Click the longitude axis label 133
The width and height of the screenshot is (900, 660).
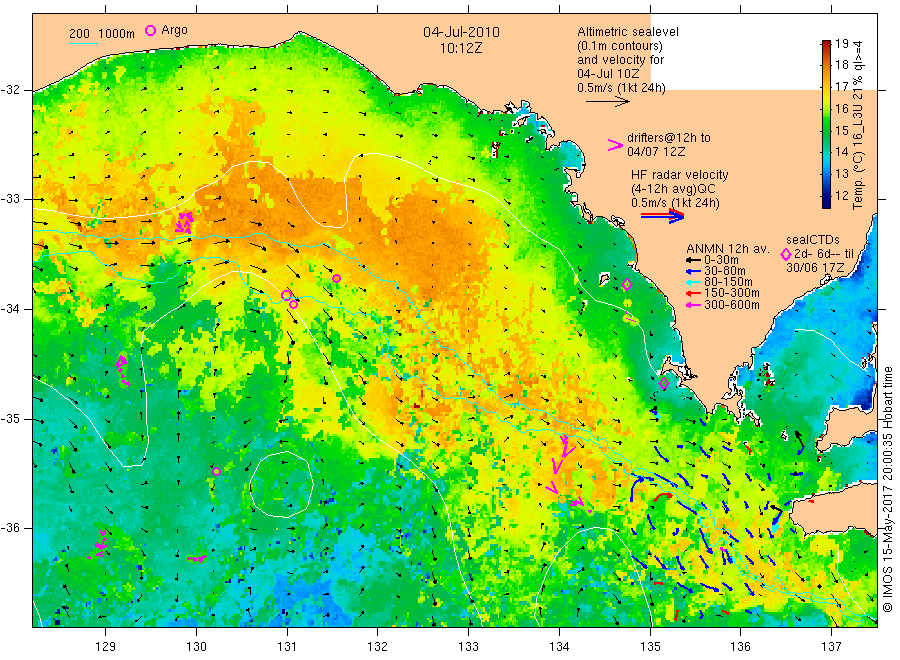tap(468, 647)
